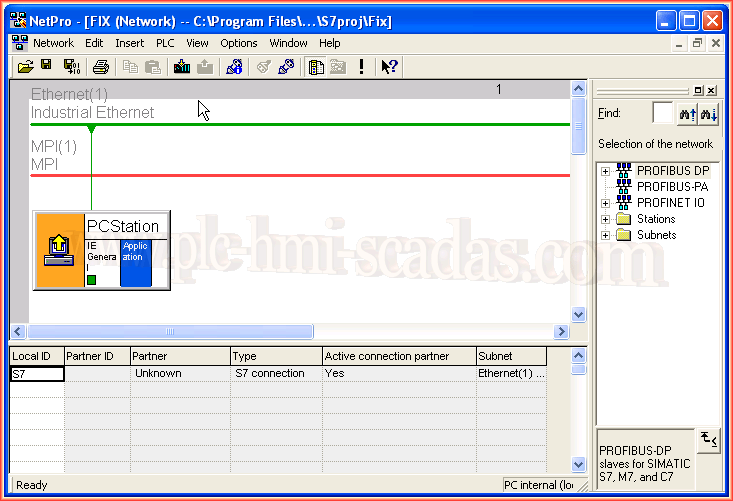Screen dimensions: 733x501
Task: Click the Find text input field
Action: (662, 114)
